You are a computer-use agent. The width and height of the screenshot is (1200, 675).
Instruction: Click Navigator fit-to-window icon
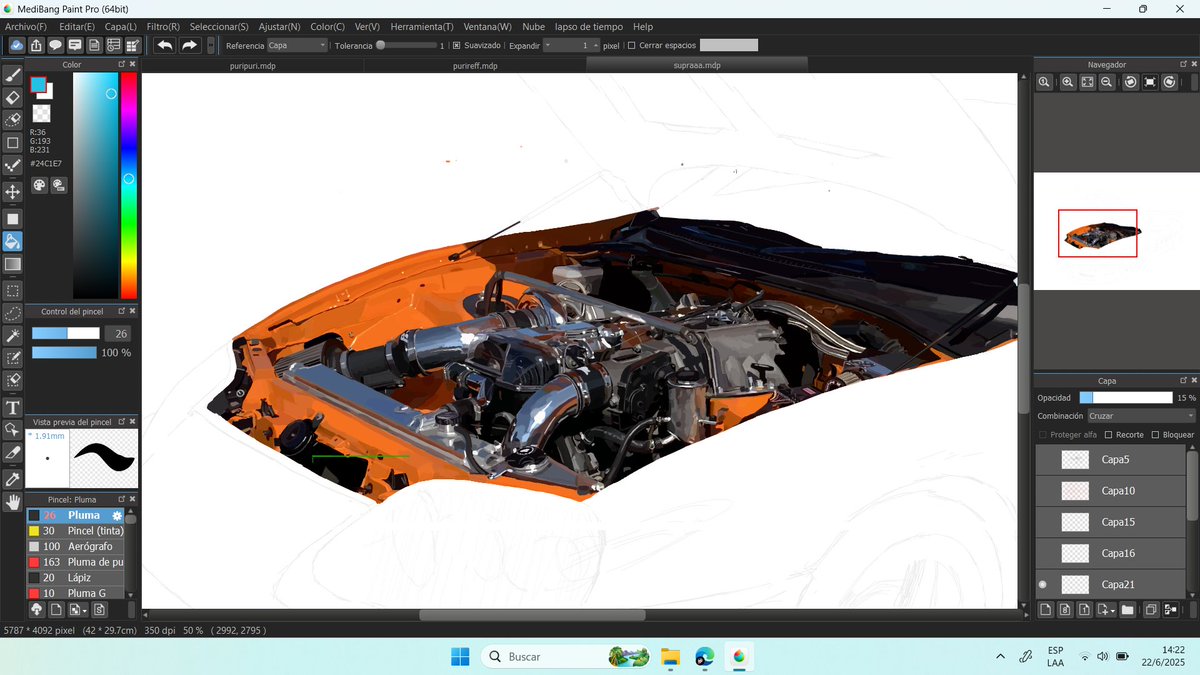click(1087, 82)
